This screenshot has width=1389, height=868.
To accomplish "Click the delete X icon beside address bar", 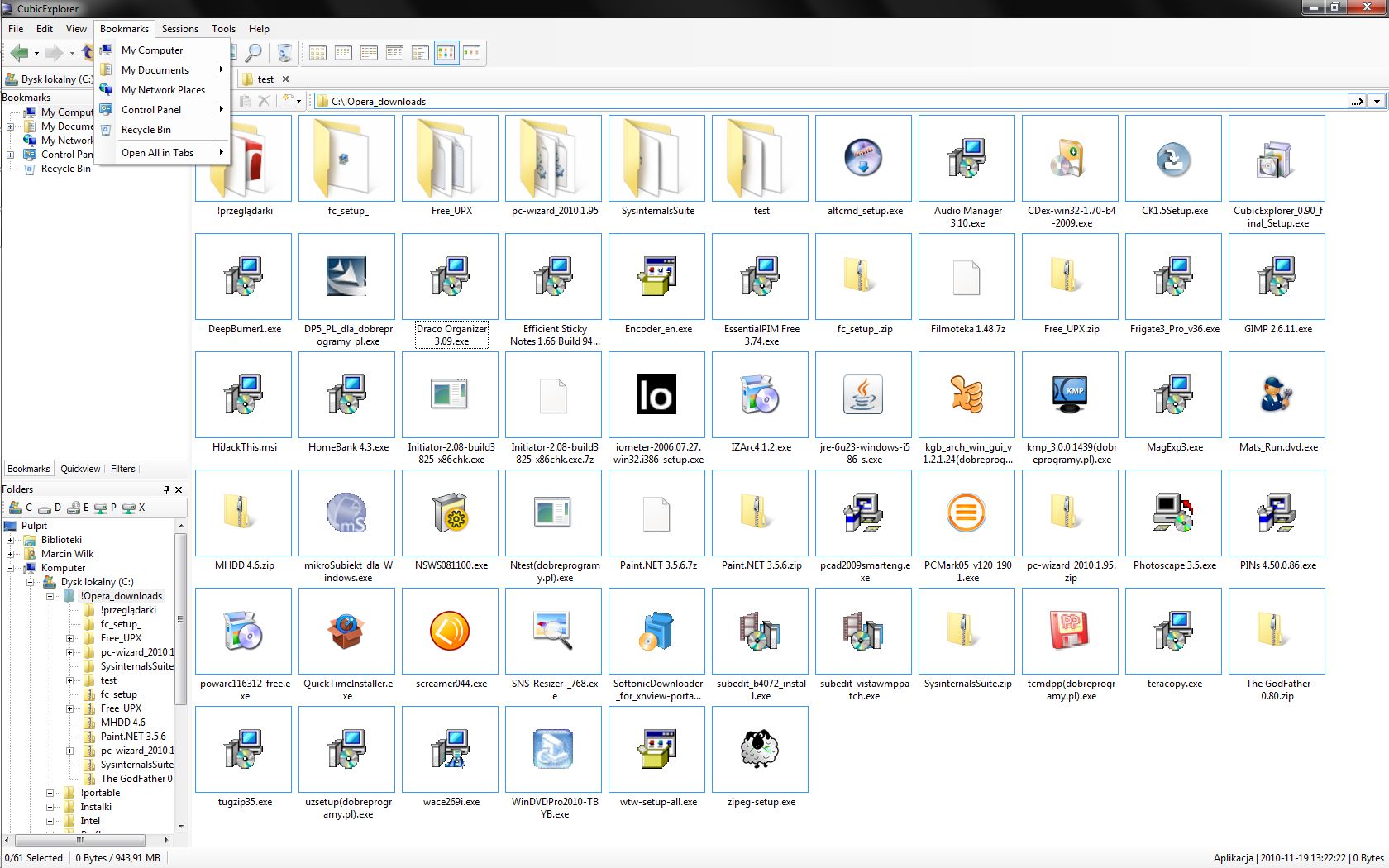I will 264,101.
